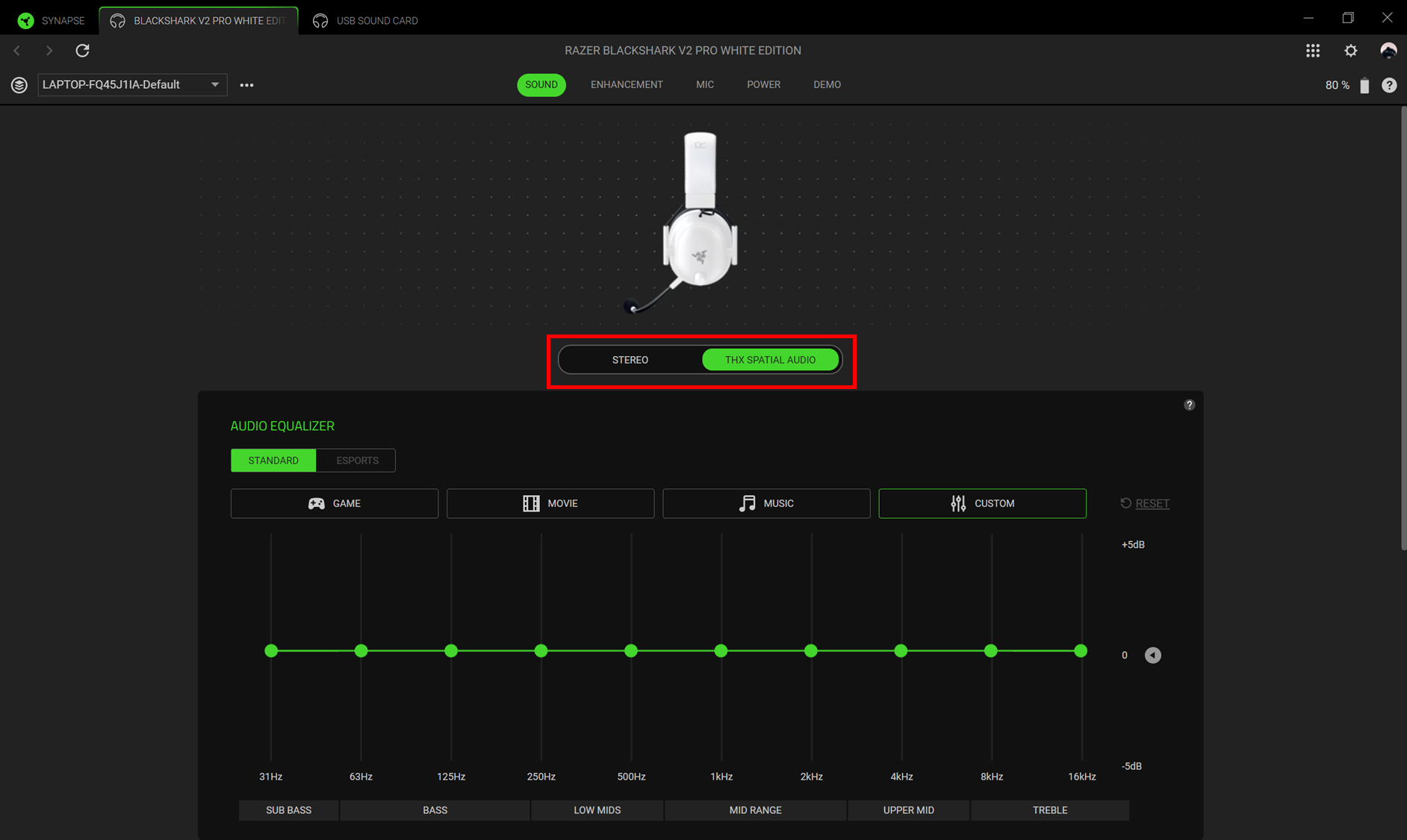Switch to the Demo tab

coord(827,84)
